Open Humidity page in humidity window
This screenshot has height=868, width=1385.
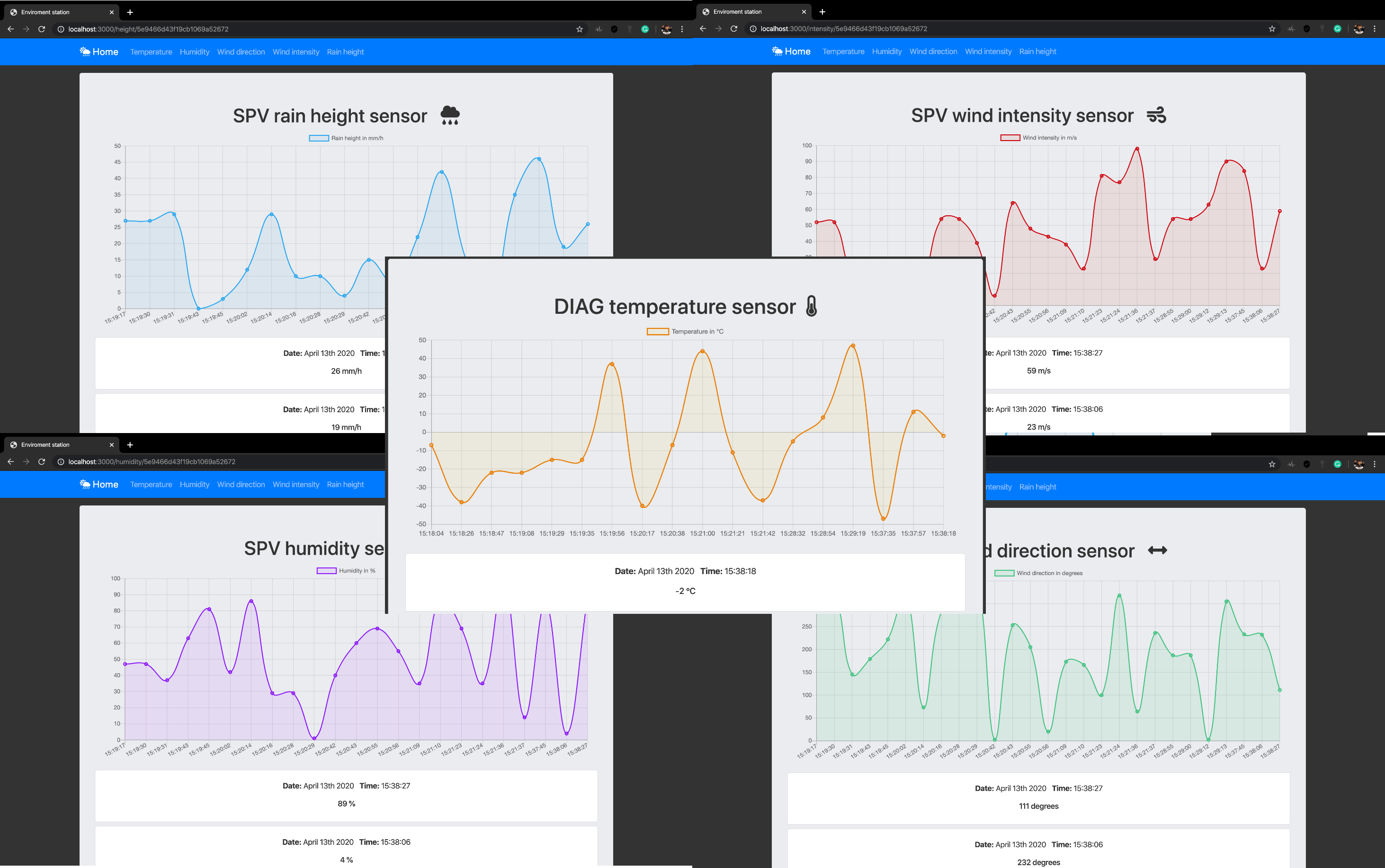(x=195, y=485)
